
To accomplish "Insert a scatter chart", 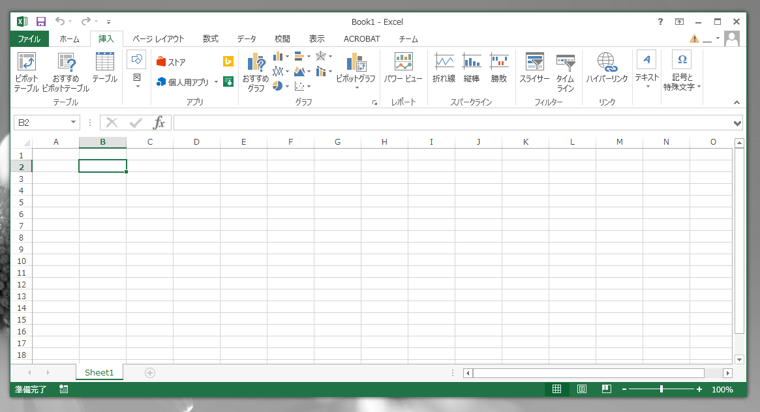I will point(302,86).
